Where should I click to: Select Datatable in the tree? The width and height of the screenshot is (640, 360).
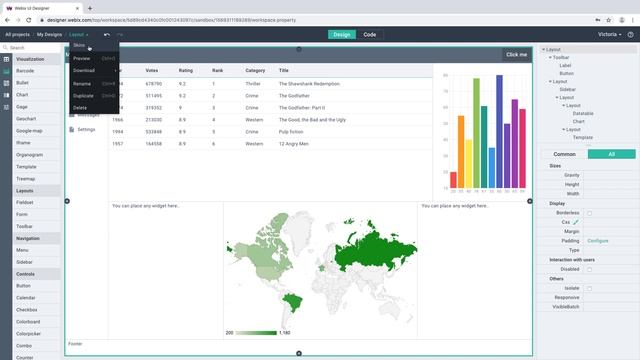583,113
